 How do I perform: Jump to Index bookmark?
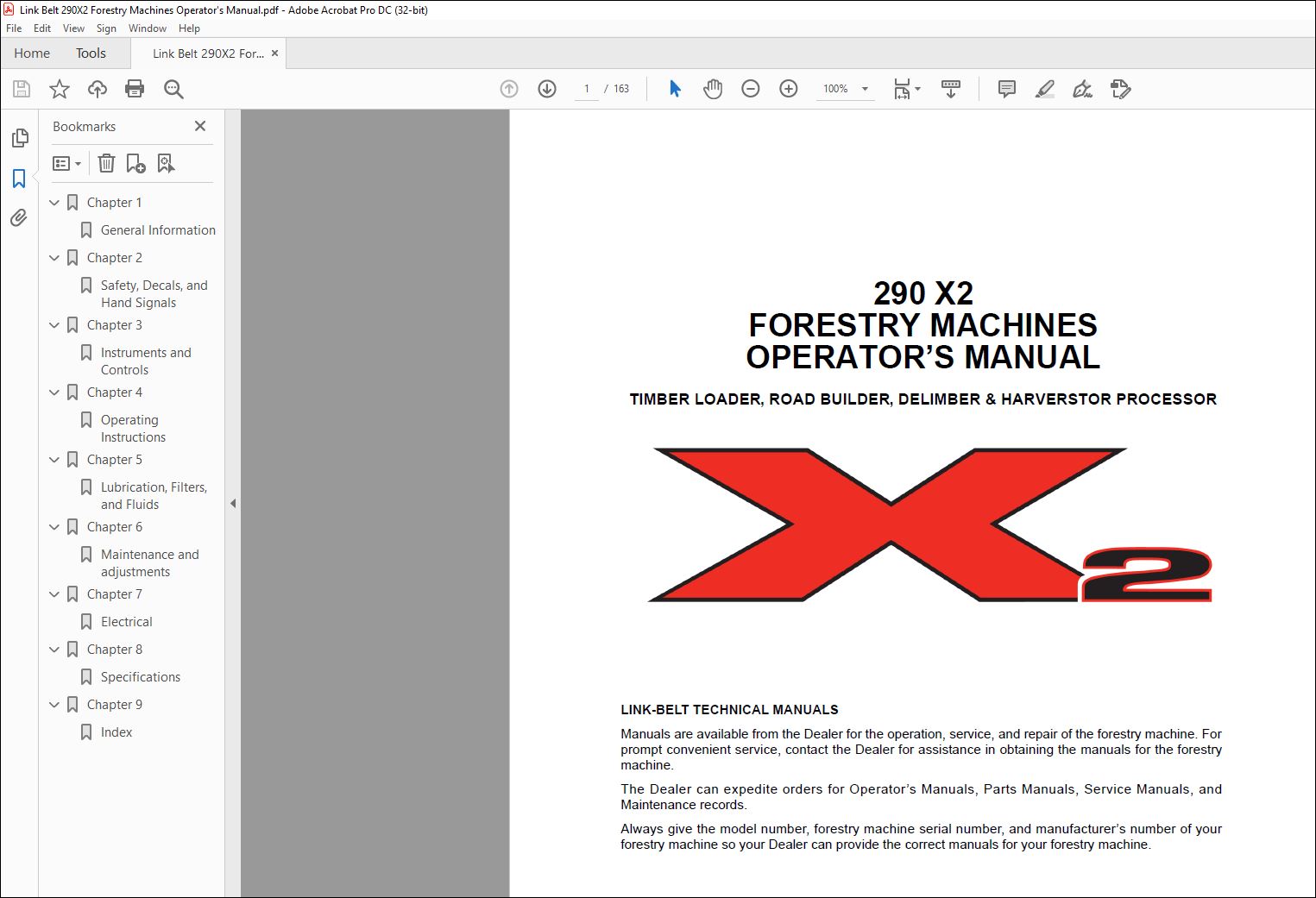point(116,732)
